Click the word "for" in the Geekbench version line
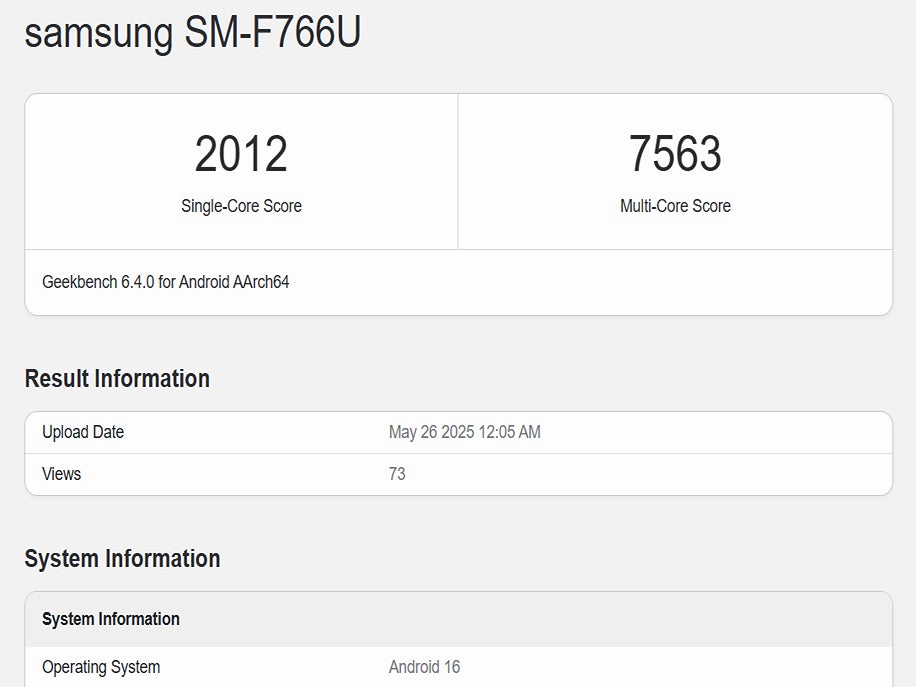The height and width of the screenshot is (687, 916). [165, 282]
